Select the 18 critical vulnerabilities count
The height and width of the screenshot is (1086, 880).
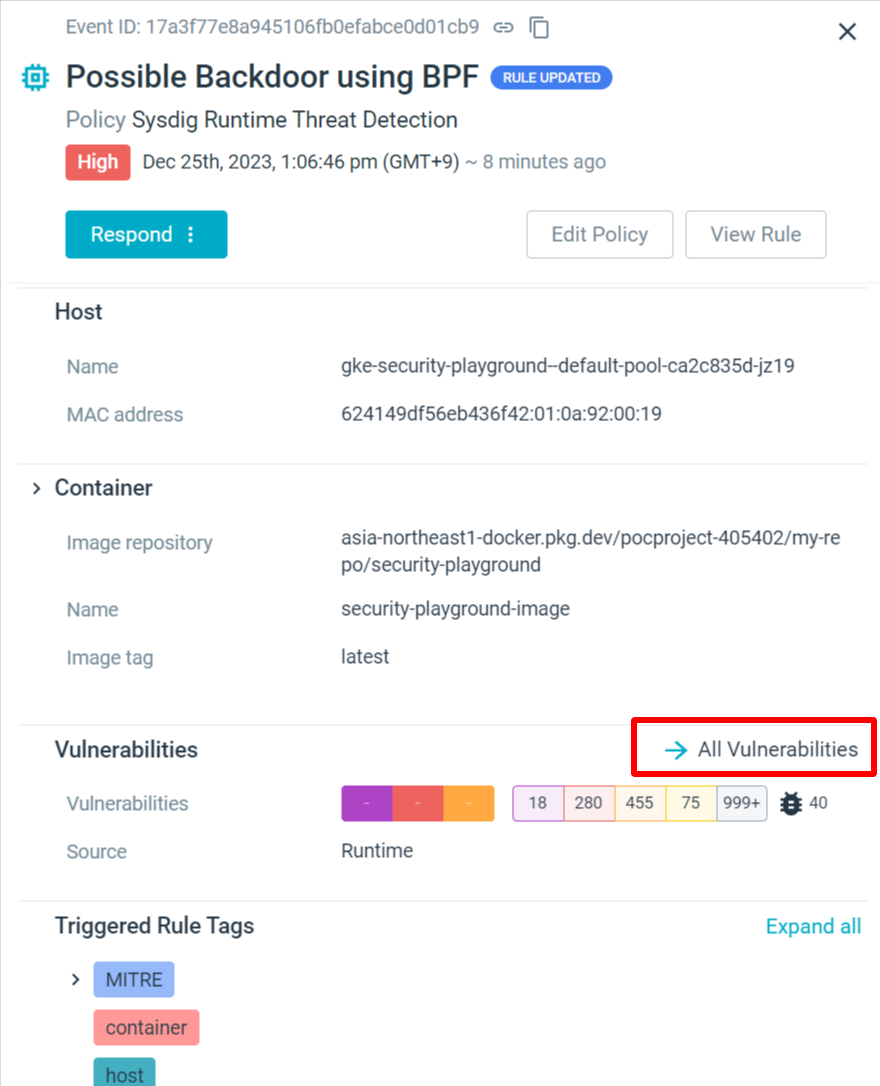[538, 804]
